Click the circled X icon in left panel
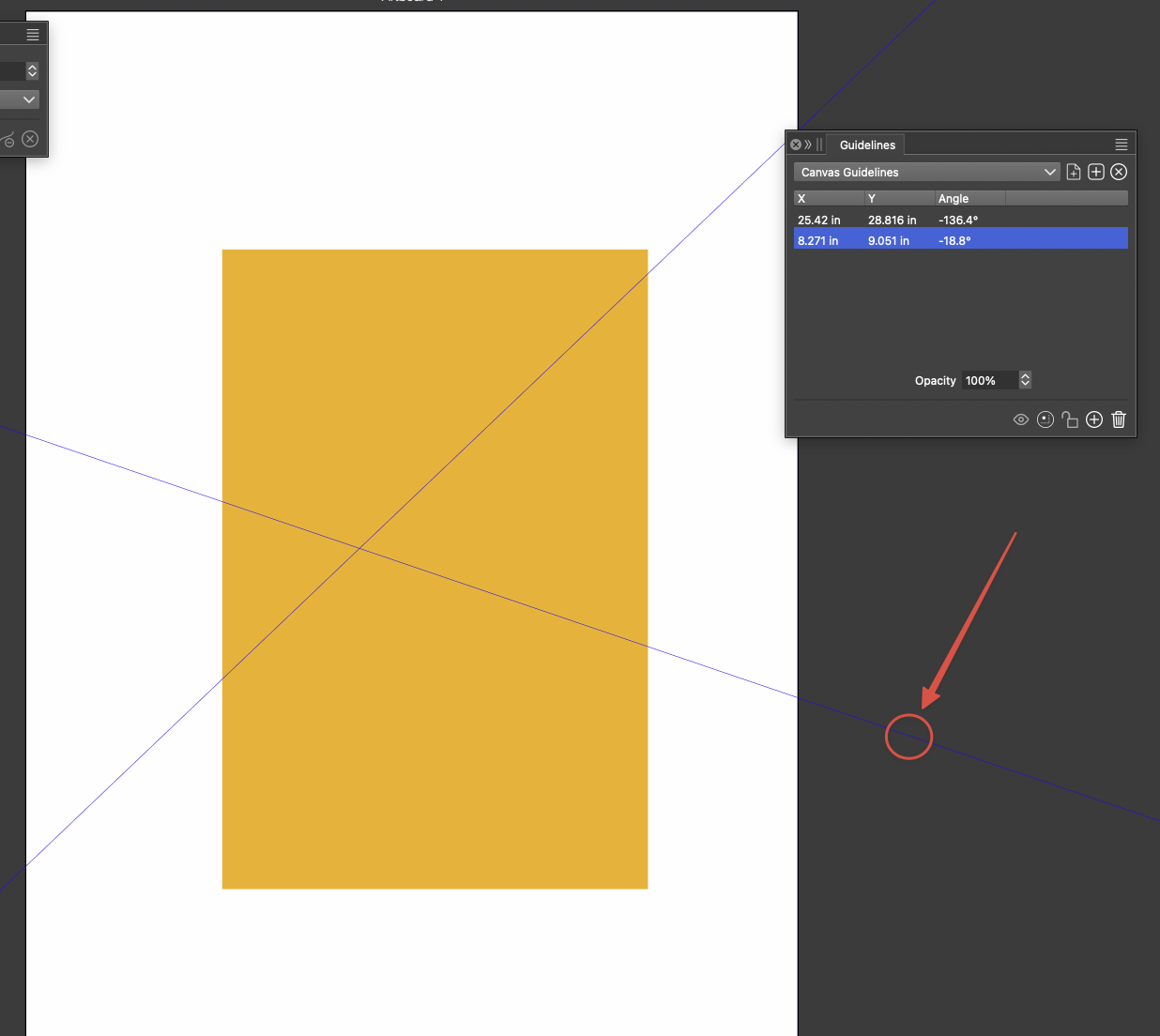1160x1036 pixels. [x=30, y=139]
